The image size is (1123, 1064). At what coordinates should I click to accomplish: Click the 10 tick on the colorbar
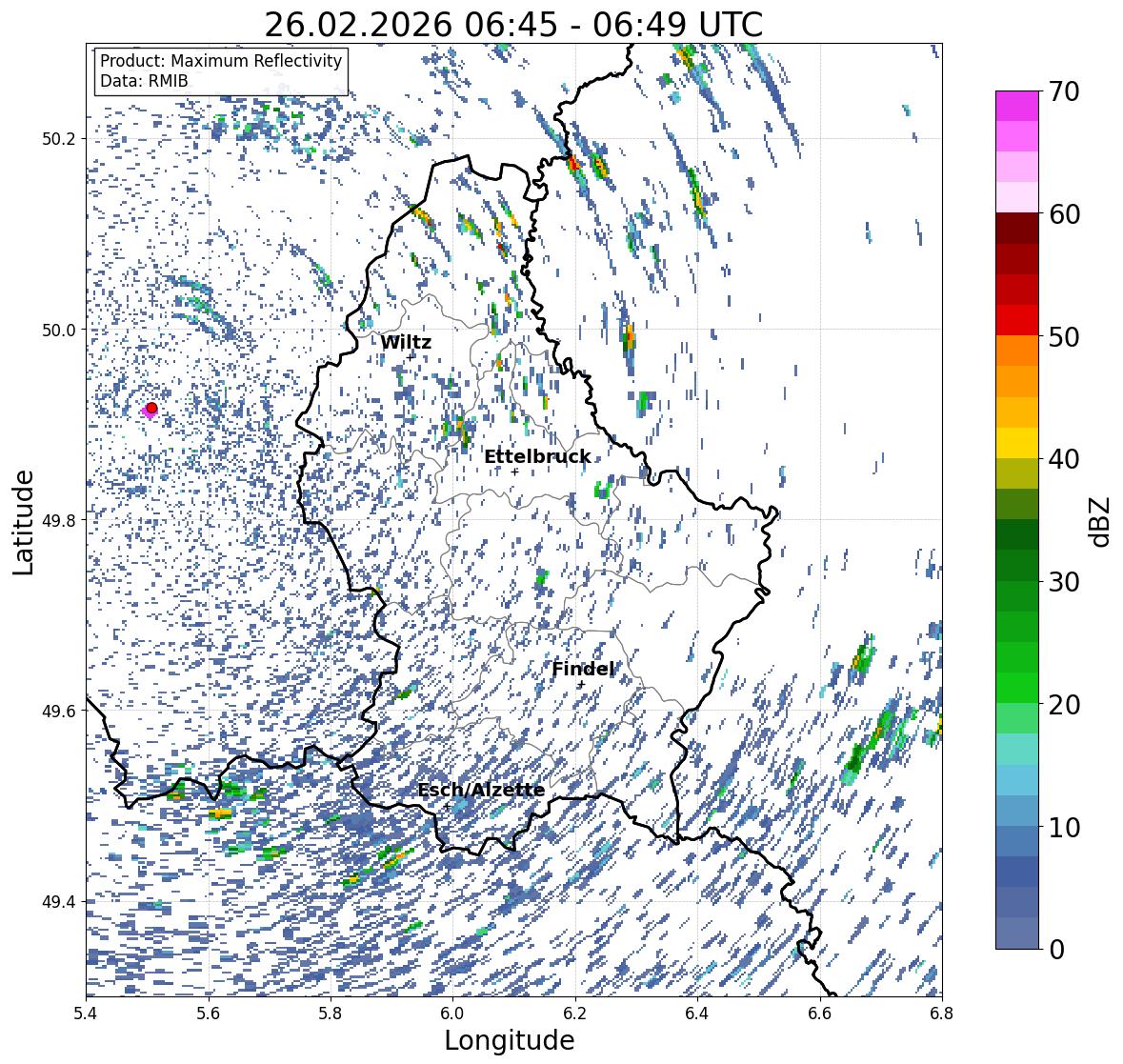pyautogui.click(x=1064, y=828)
